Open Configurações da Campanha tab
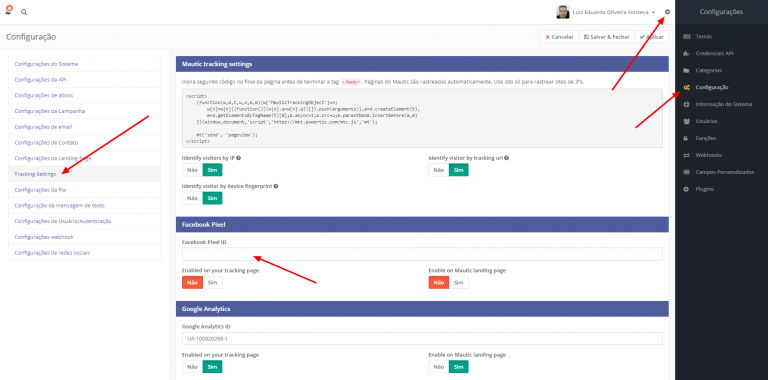Image resolution: width=768 pixels, height=380 pixels. pos(84,111)
